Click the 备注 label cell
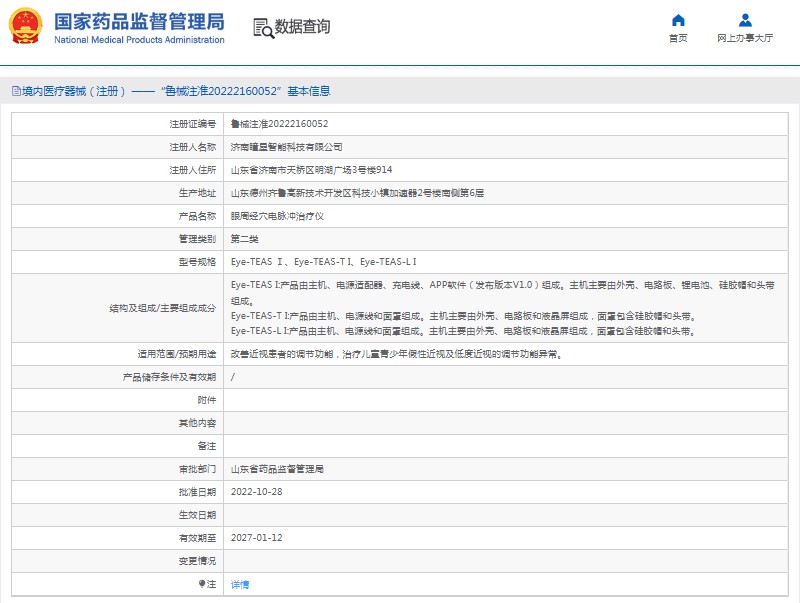This screenshot has width=800, height=603. click(x=117, y=446)
